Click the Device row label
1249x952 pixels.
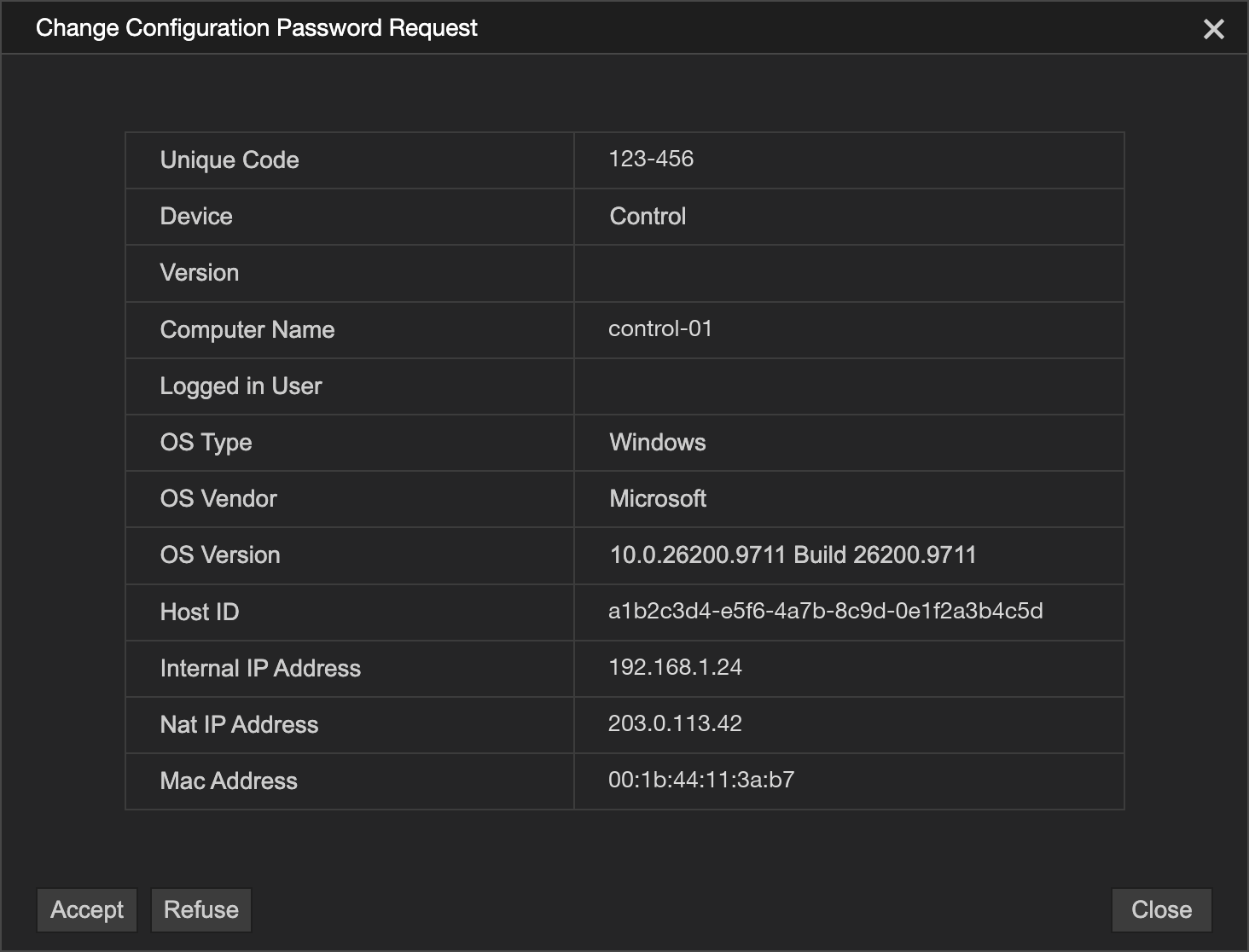(196, 217)
